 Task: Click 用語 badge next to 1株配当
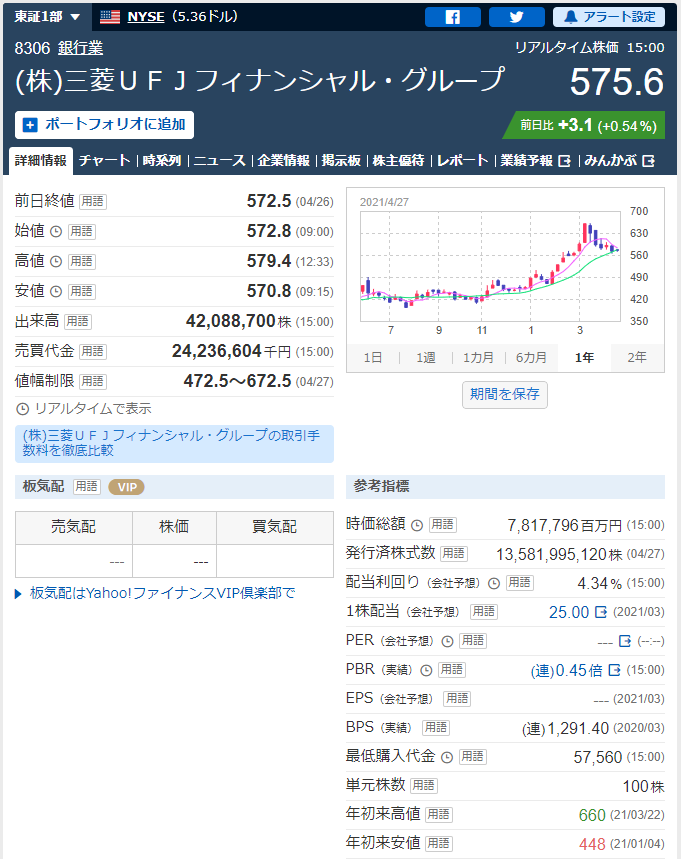pyautogui.click(x=484, y=612)
